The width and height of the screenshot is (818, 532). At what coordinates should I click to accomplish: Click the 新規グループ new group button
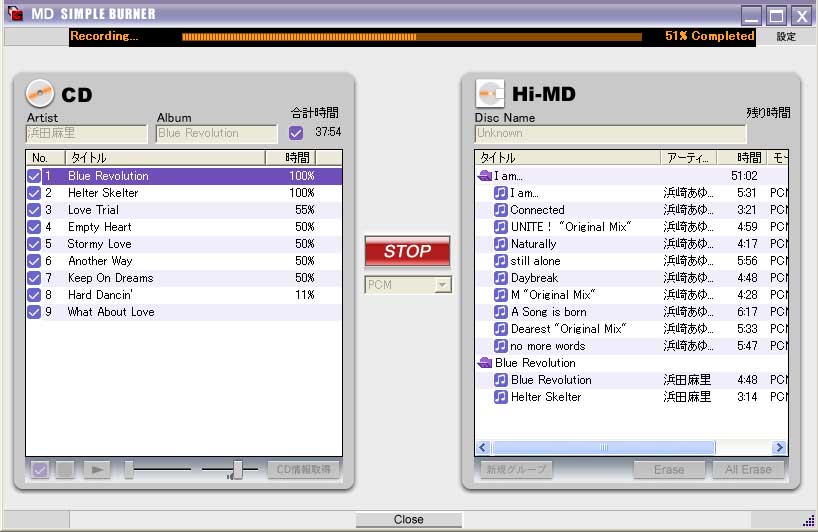point(516,469)
